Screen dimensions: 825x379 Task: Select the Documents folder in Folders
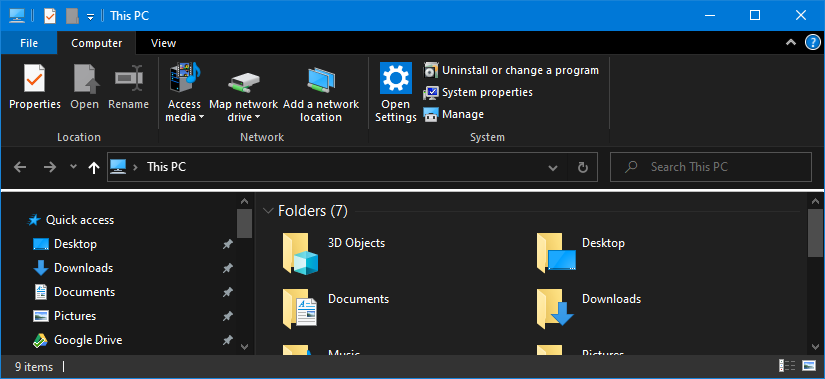(336, 308)
